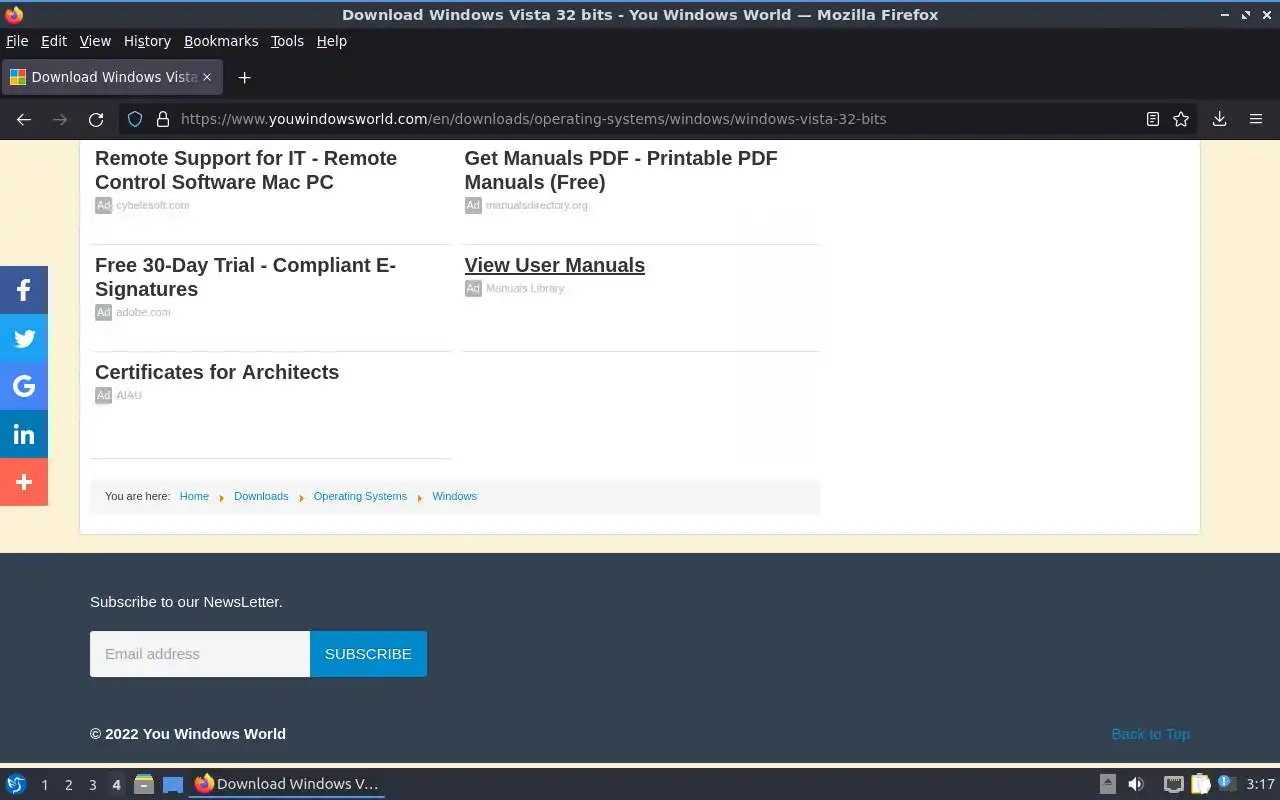Image resolution: width=1280 pixels, height=800 pixels.
Task: Show desktop from taskbar icon
Action: coord(173,784)
